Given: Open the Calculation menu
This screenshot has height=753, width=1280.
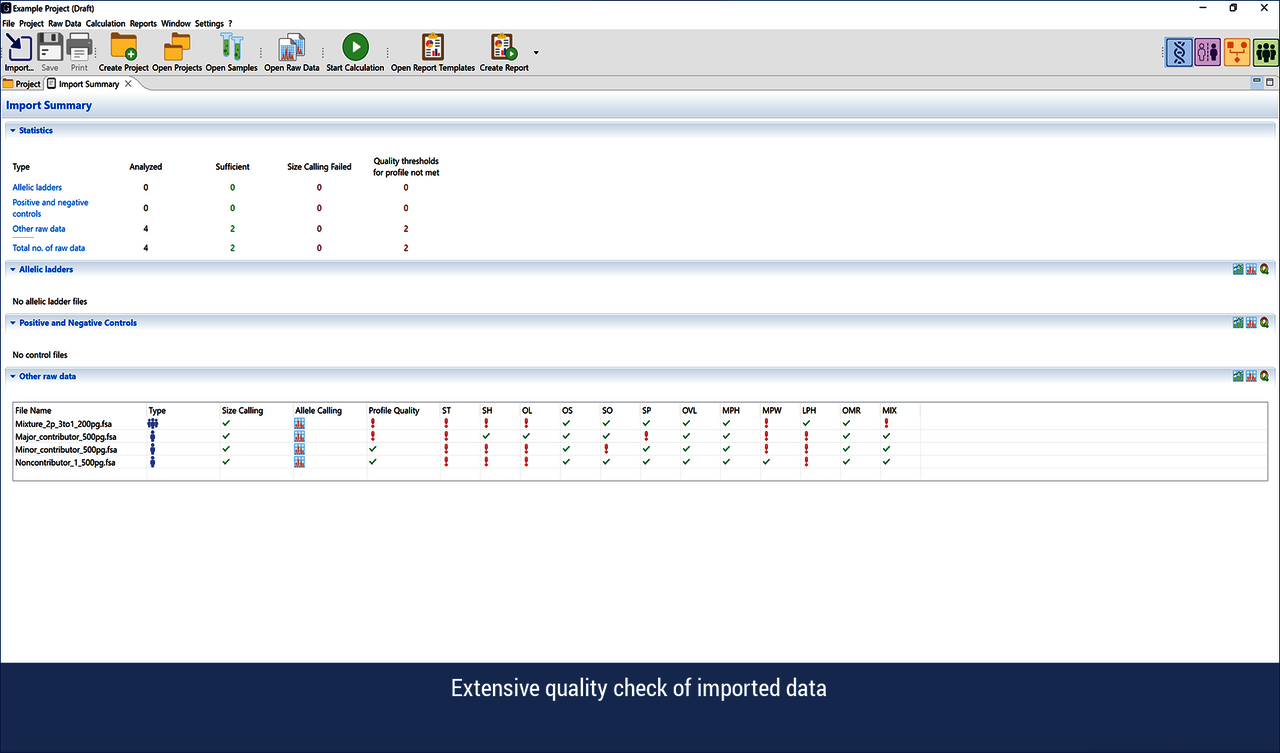Looking at the screenshot, I should tap(106, 23).
